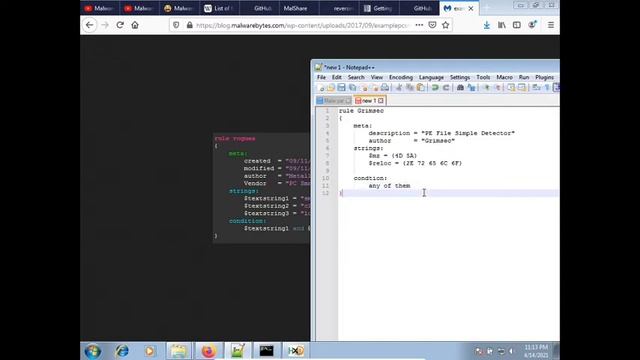Image resolution: width=640 pixels, height=360 pixels.
Task: Click the Firefox Back arrow button
Action: [89, 25]
